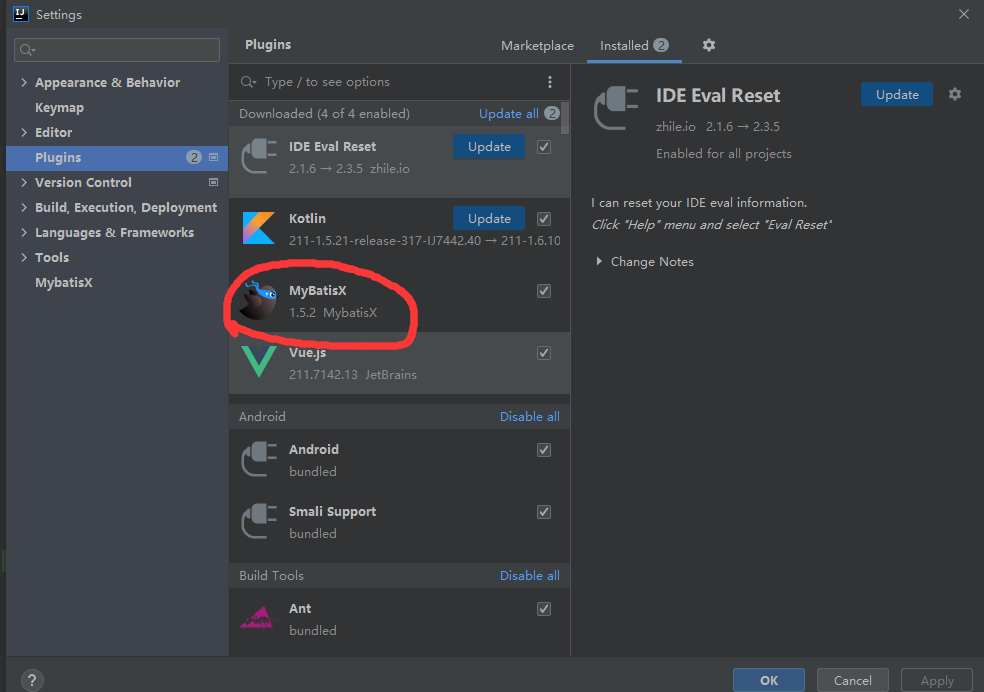The width and height of the screenshot is (984, 692).
Task: Click the plugin list scrollbar thumb
Action: 565,118
